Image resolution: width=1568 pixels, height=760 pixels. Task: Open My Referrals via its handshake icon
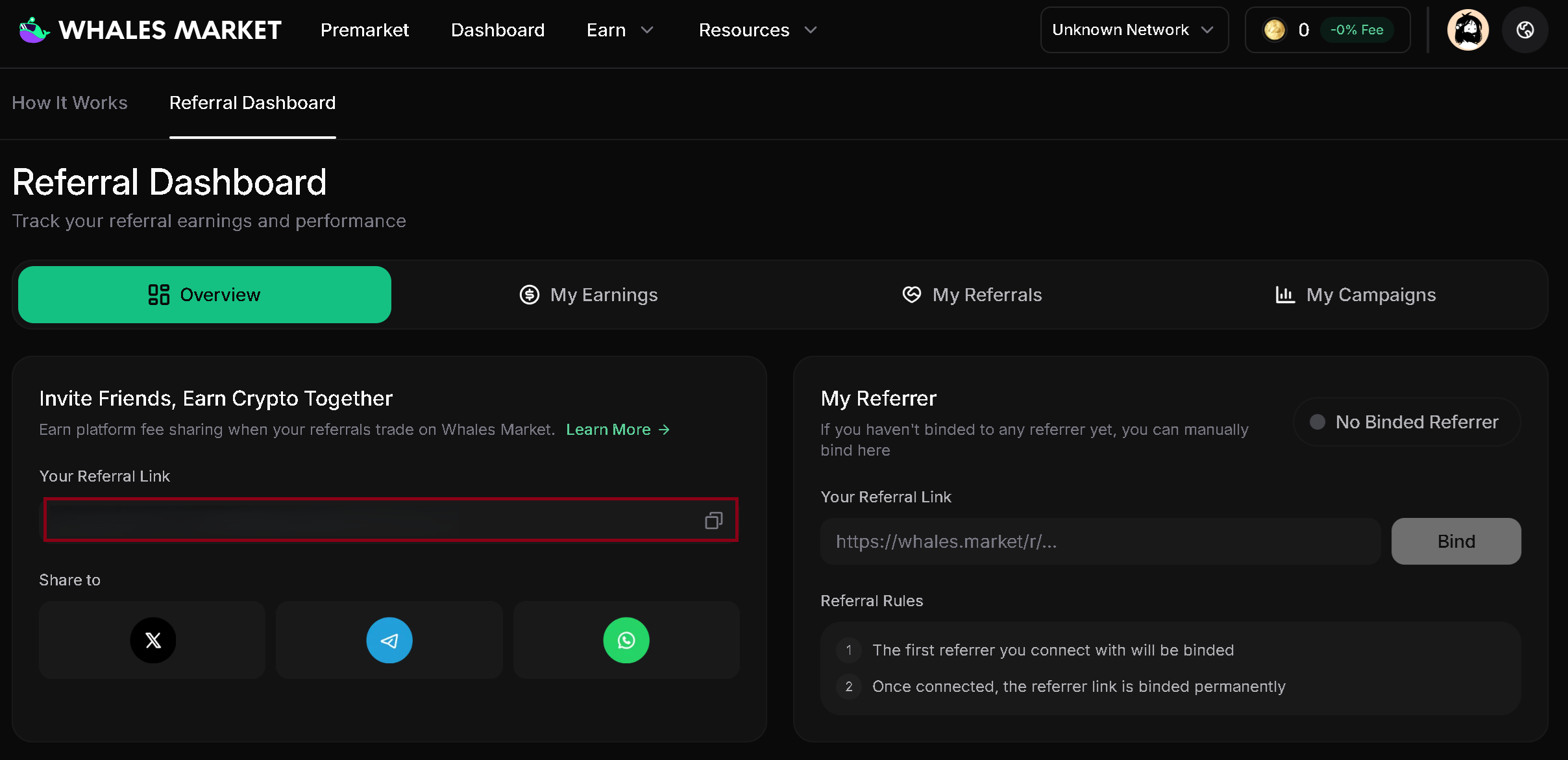point(911,294)
